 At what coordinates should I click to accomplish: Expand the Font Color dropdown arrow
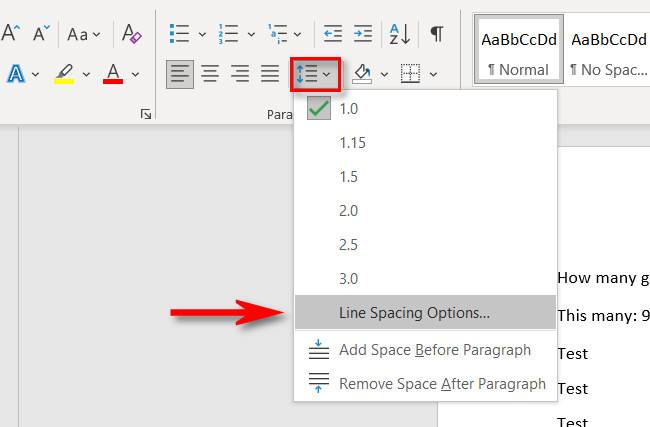click(x=136, y=74)
